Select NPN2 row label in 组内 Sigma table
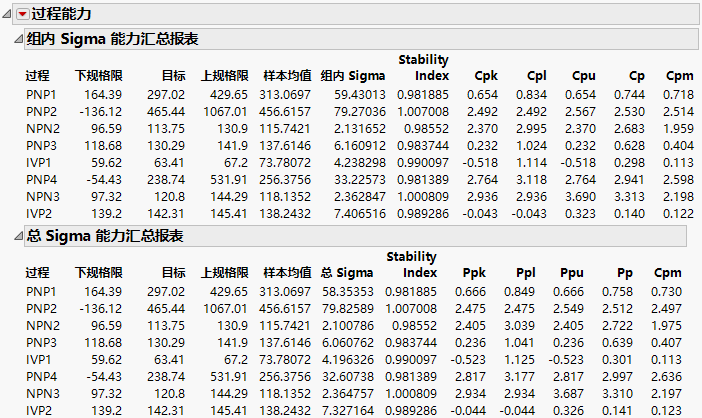 pyautogui.click(x=43, y=129)
